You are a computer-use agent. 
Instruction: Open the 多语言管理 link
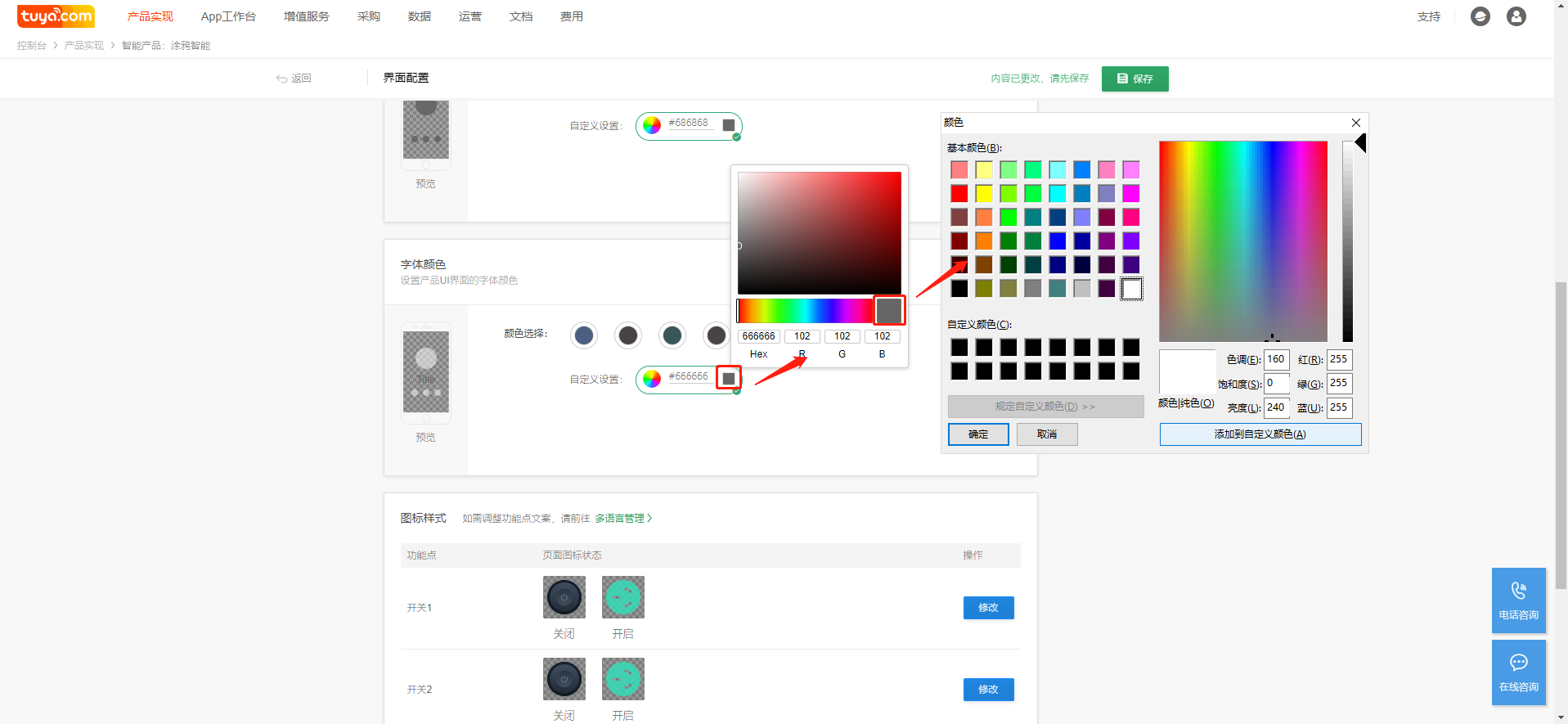[623, 519]
